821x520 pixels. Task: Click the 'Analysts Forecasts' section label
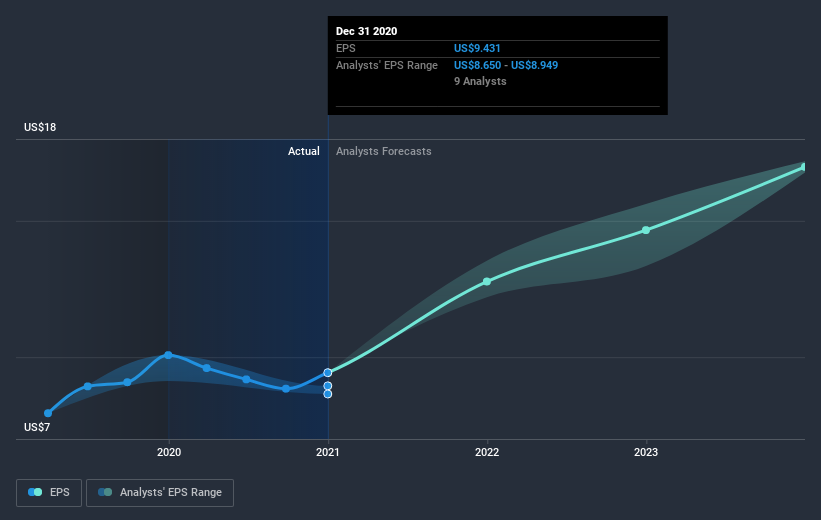(x=384, y=151)
